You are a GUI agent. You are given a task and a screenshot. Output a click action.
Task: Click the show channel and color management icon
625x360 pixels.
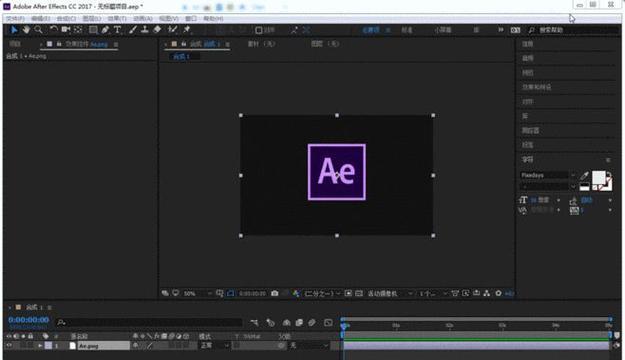[295, 293]
